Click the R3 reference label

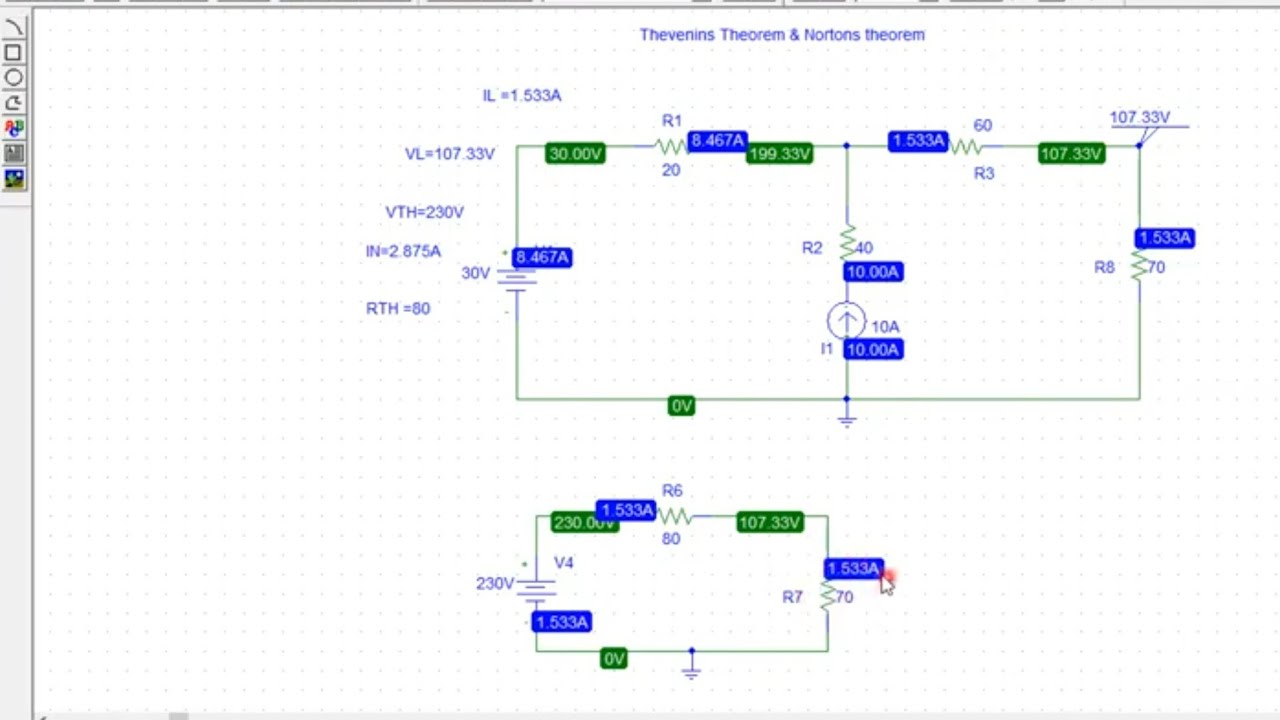(x=984, y=173)
